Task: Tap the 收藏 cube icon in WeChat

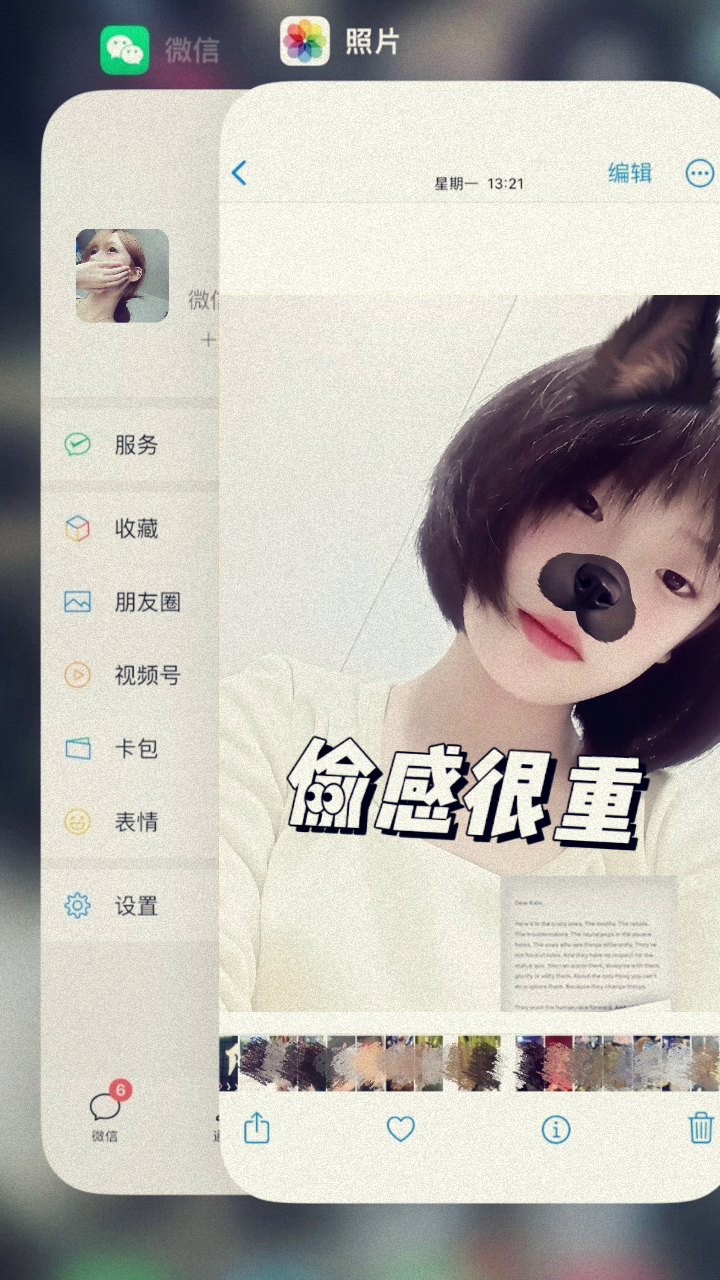Action: pos(77,529)
